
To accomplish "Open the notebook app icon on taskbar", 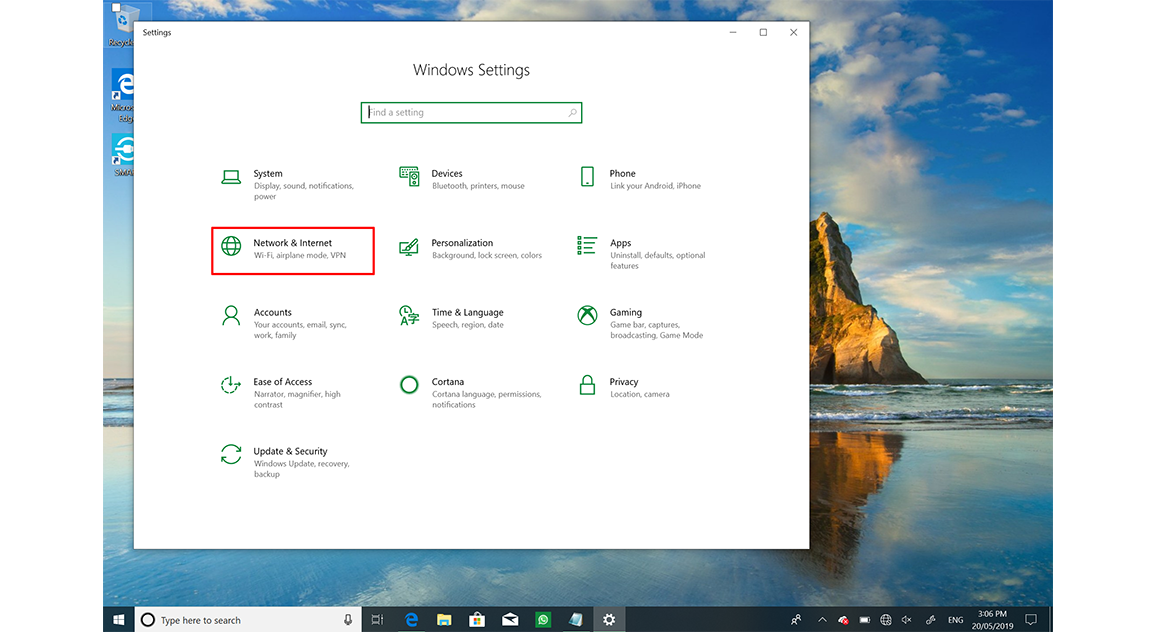I will 576,619.
